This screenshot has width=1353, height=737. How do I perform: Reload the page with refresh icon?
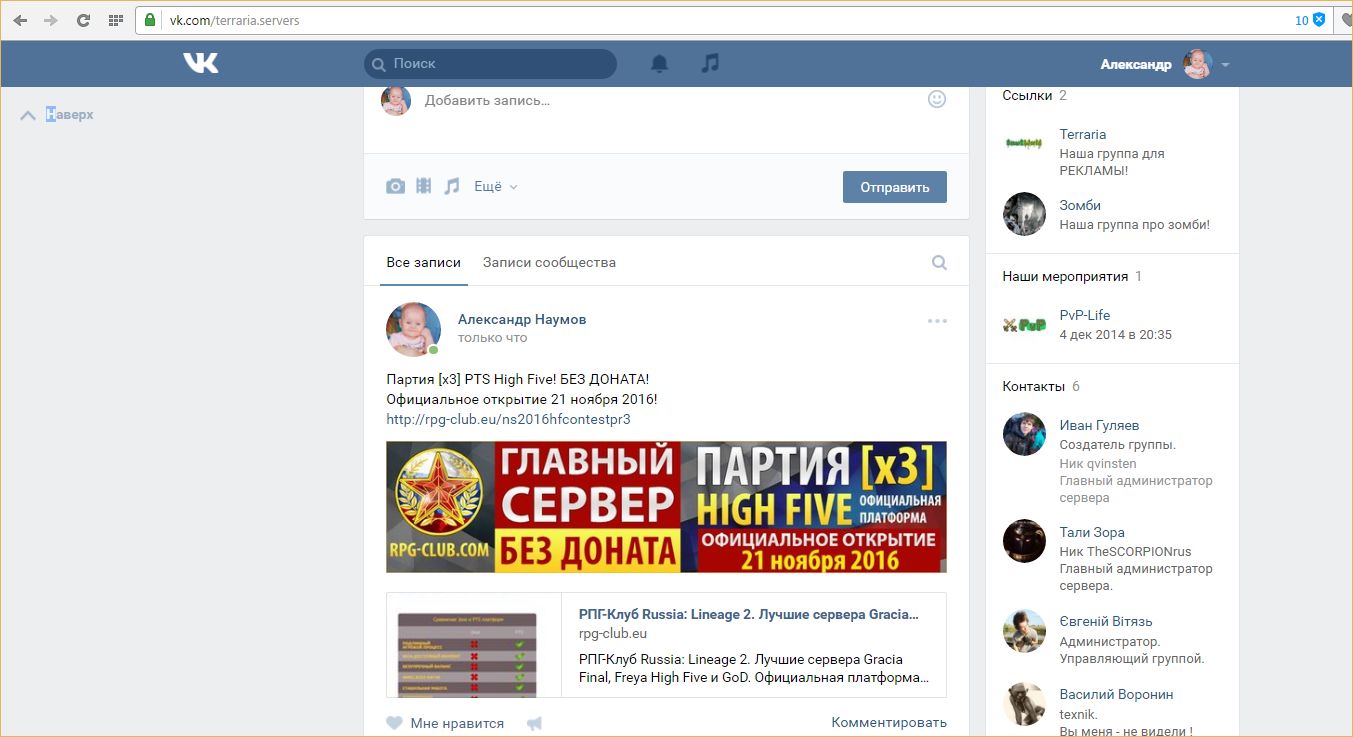coord(83,20)
